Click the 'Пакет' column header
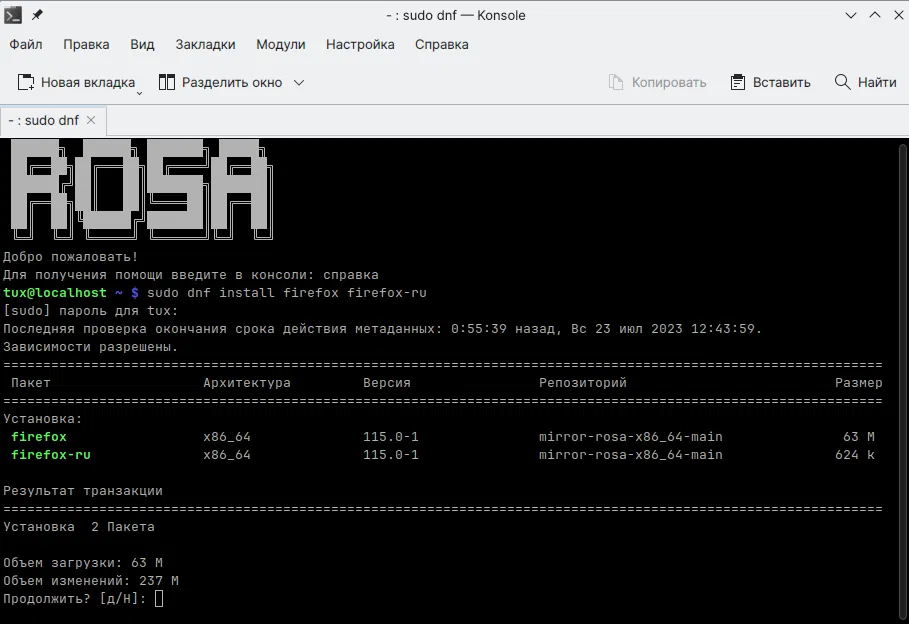The height and width of the screenshot is (624, 909). (x=31, y=383)
